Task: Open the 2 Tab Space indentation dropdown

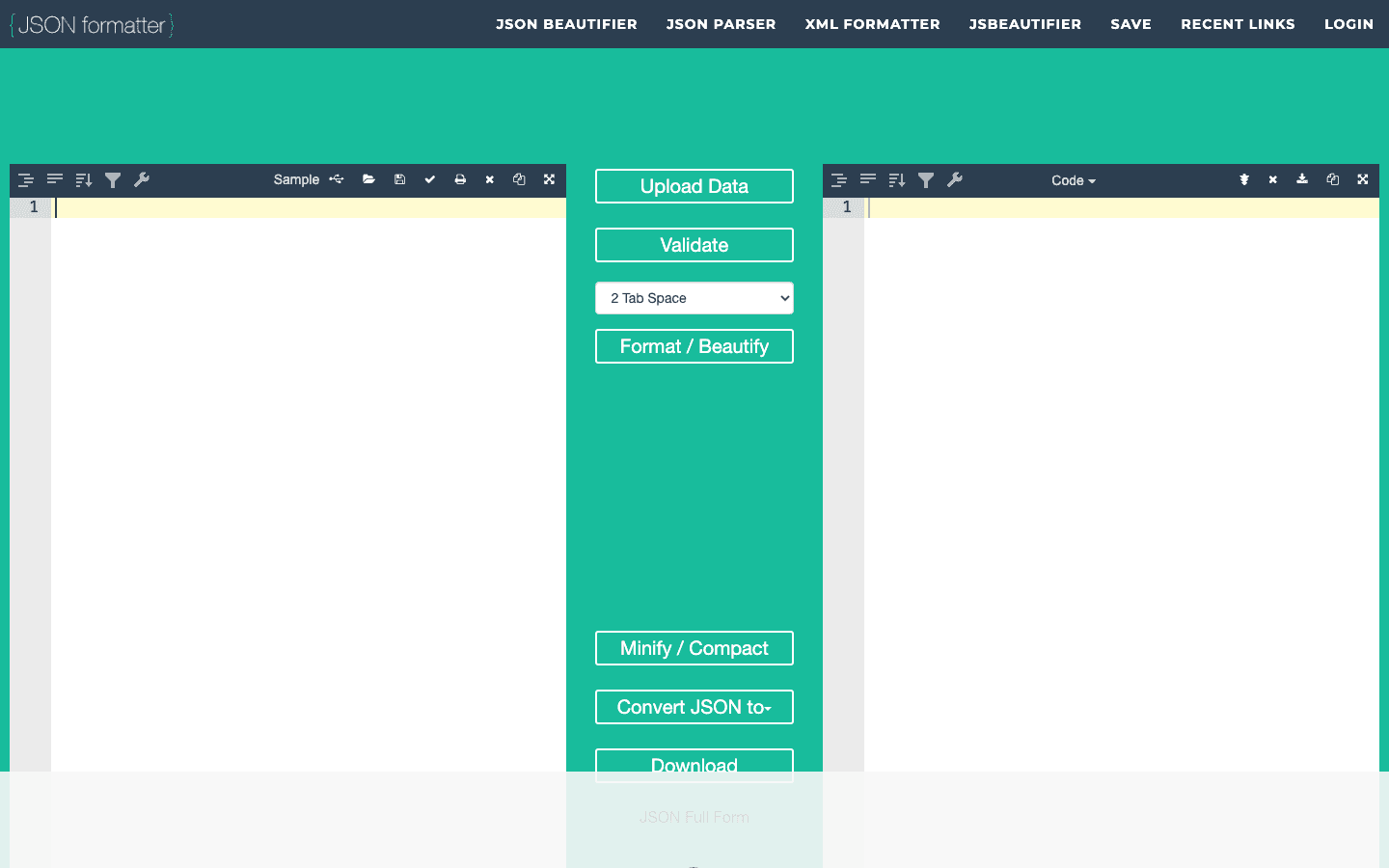Action: point(694,298)
